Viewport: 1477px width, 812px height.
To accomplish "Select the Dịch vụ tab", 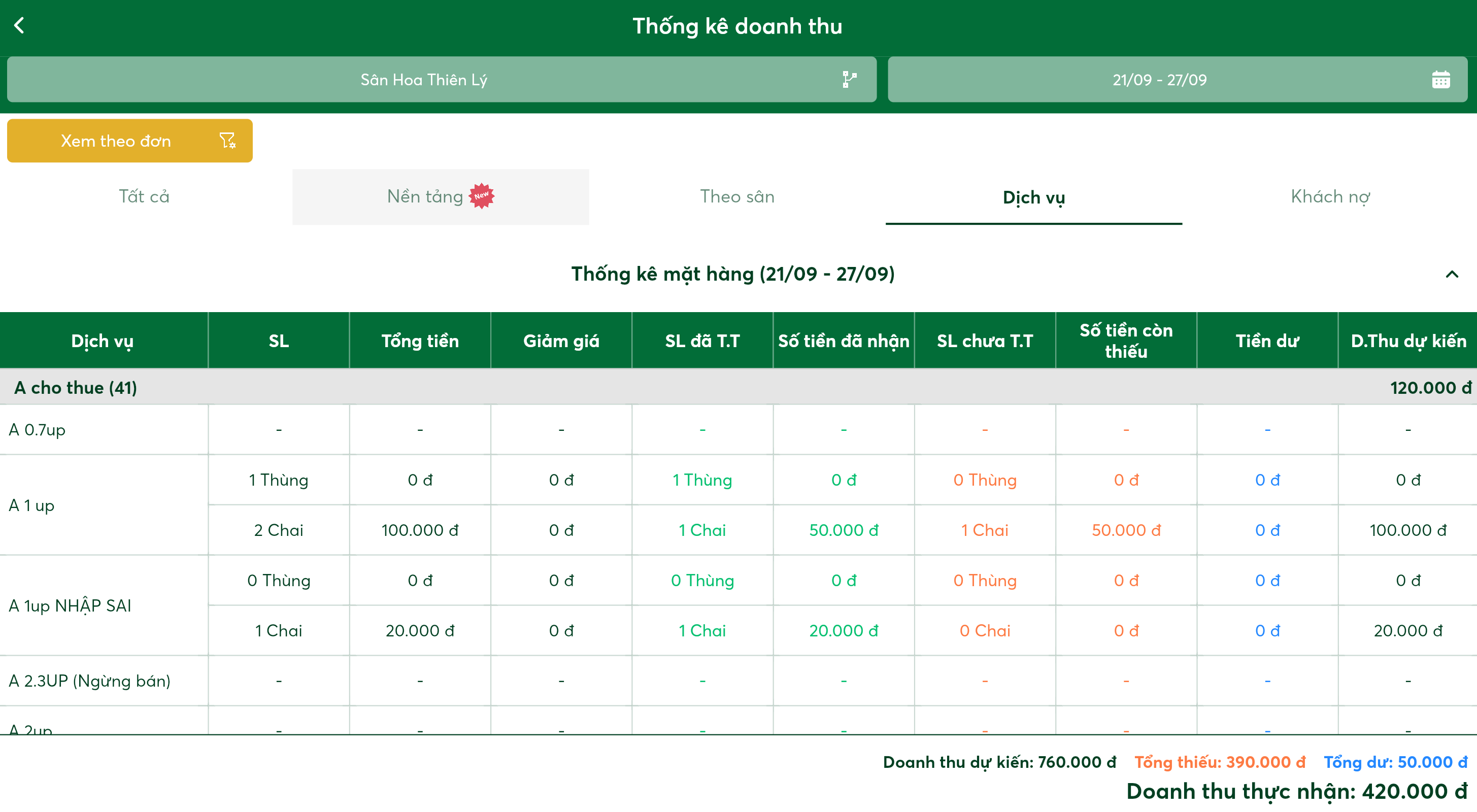I will tap(1034, 197).
